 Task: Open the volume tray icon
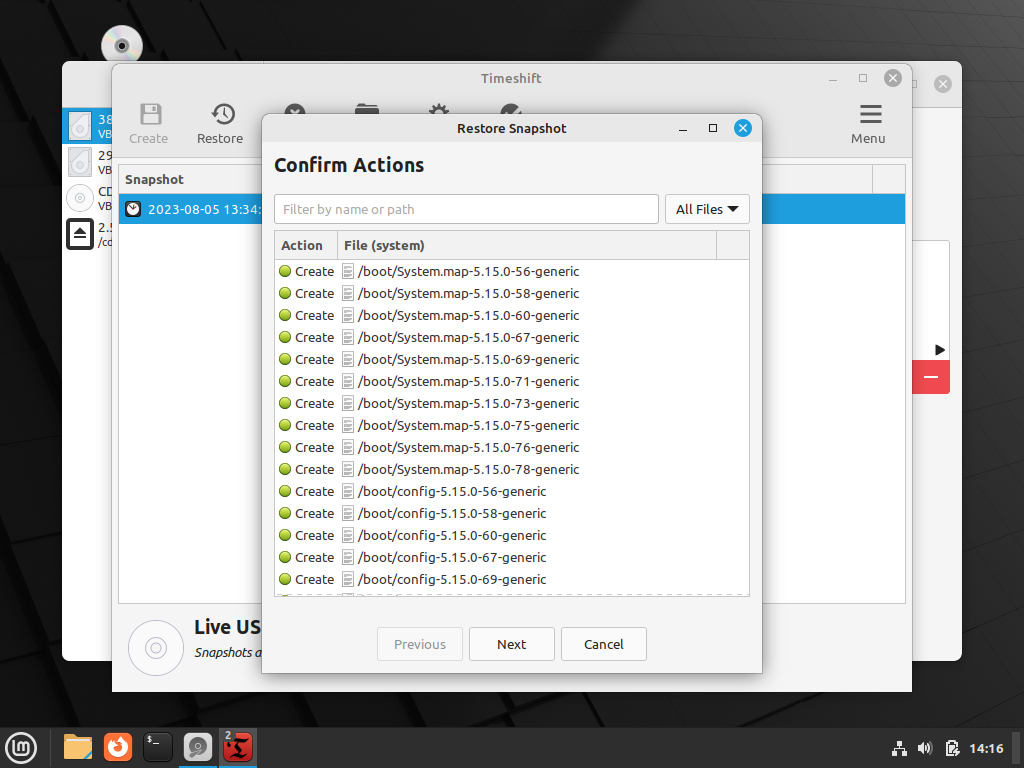[x=925, y=748]
